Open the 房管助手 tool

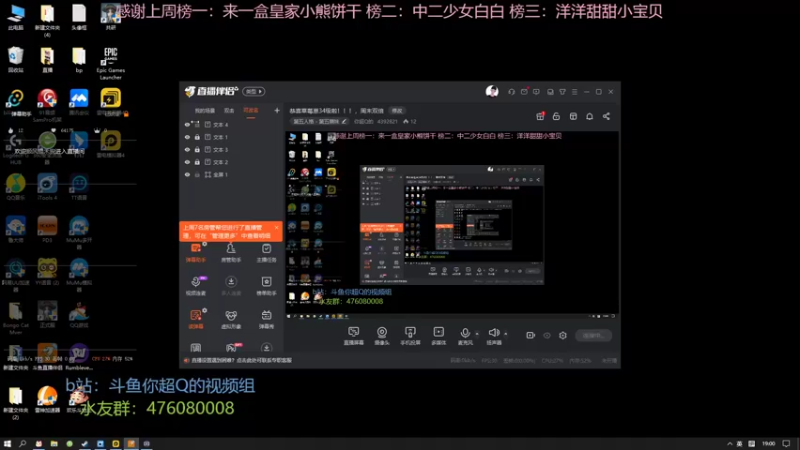click(x=231, y=253)
